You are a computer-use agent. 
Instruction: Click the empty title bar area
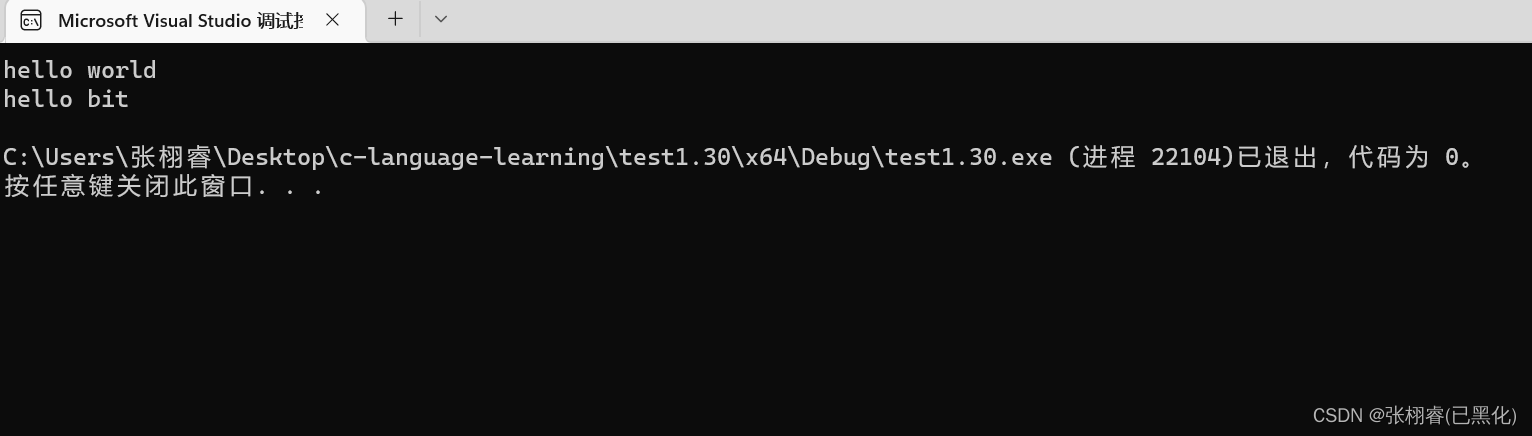point(950,20)
